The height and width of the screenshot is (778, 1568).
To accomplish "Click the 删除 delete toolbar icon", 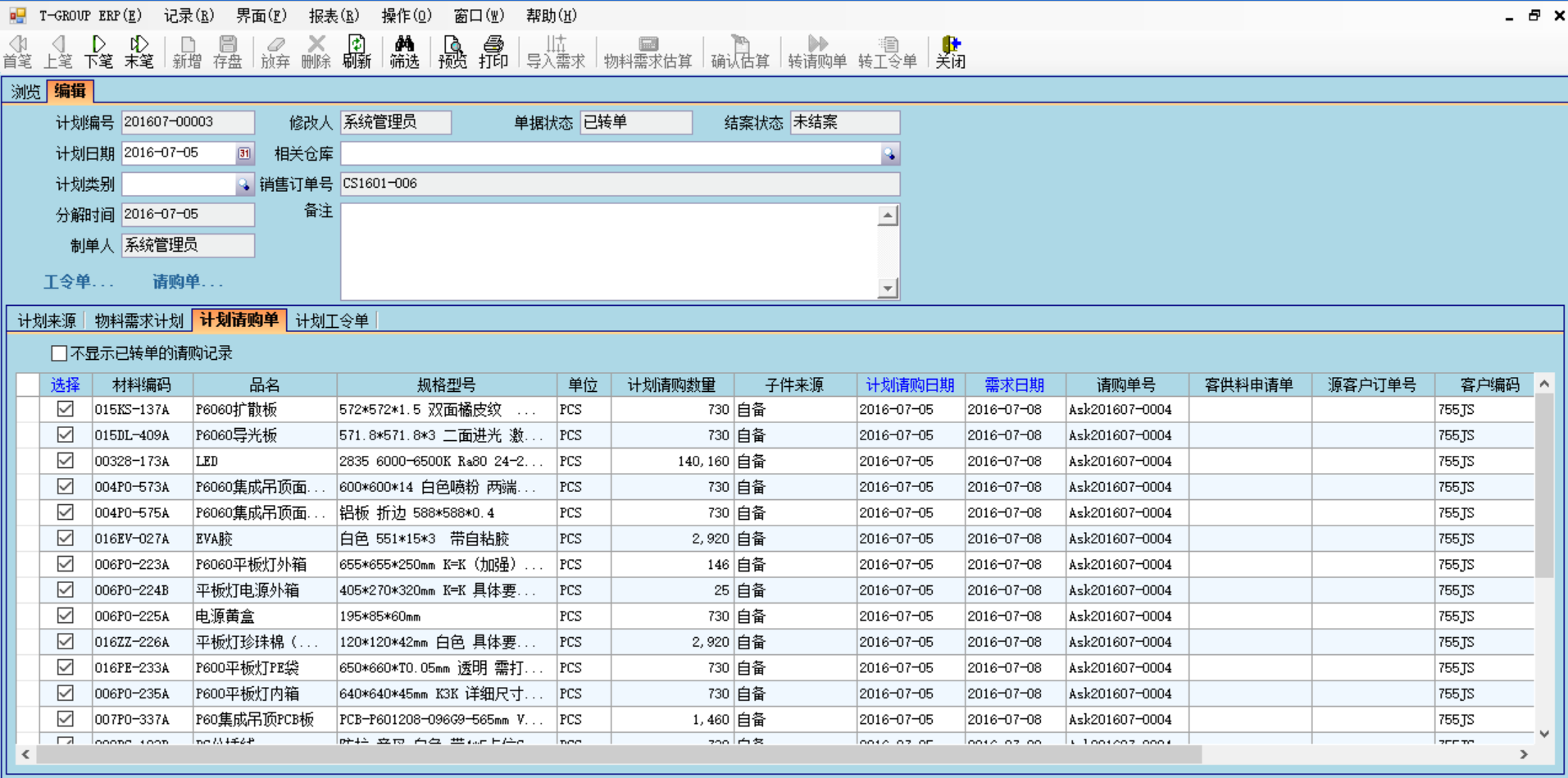I will coord(316,52).
